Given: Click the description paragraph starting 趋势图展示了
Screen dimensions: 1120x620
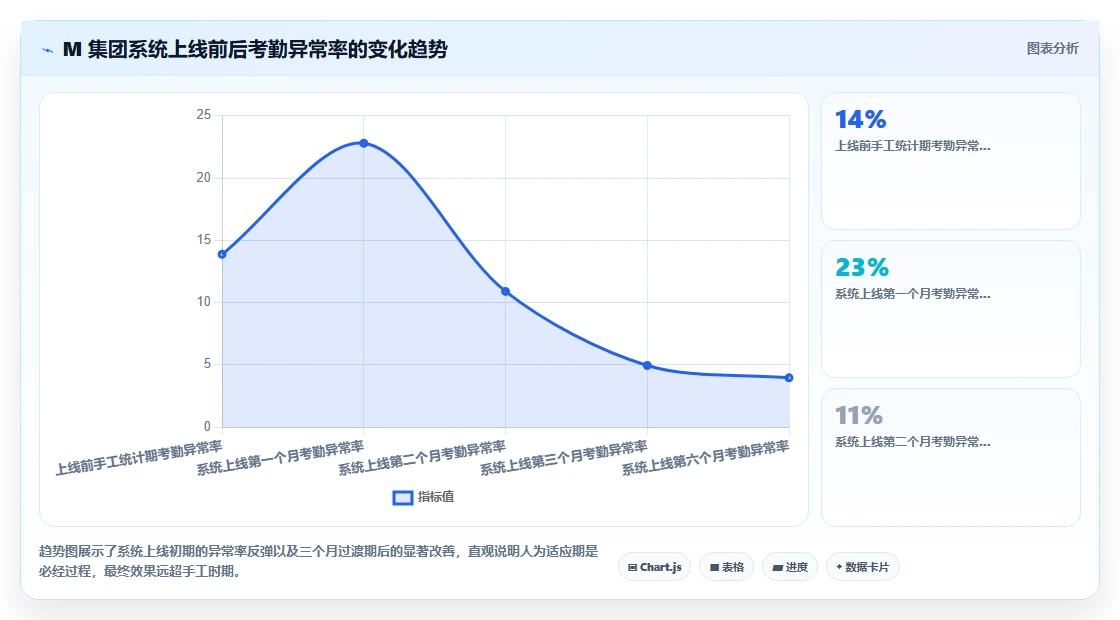Looking at the screenshot, I should pyautogui.click(x=319, y=561).
